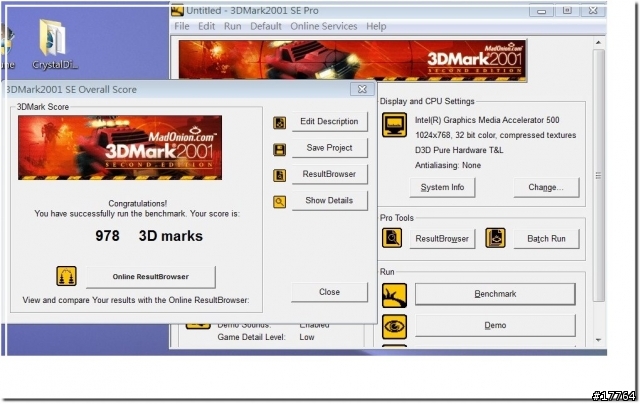Click the main window scrollbar up arrow

click(x=598, y=42)
